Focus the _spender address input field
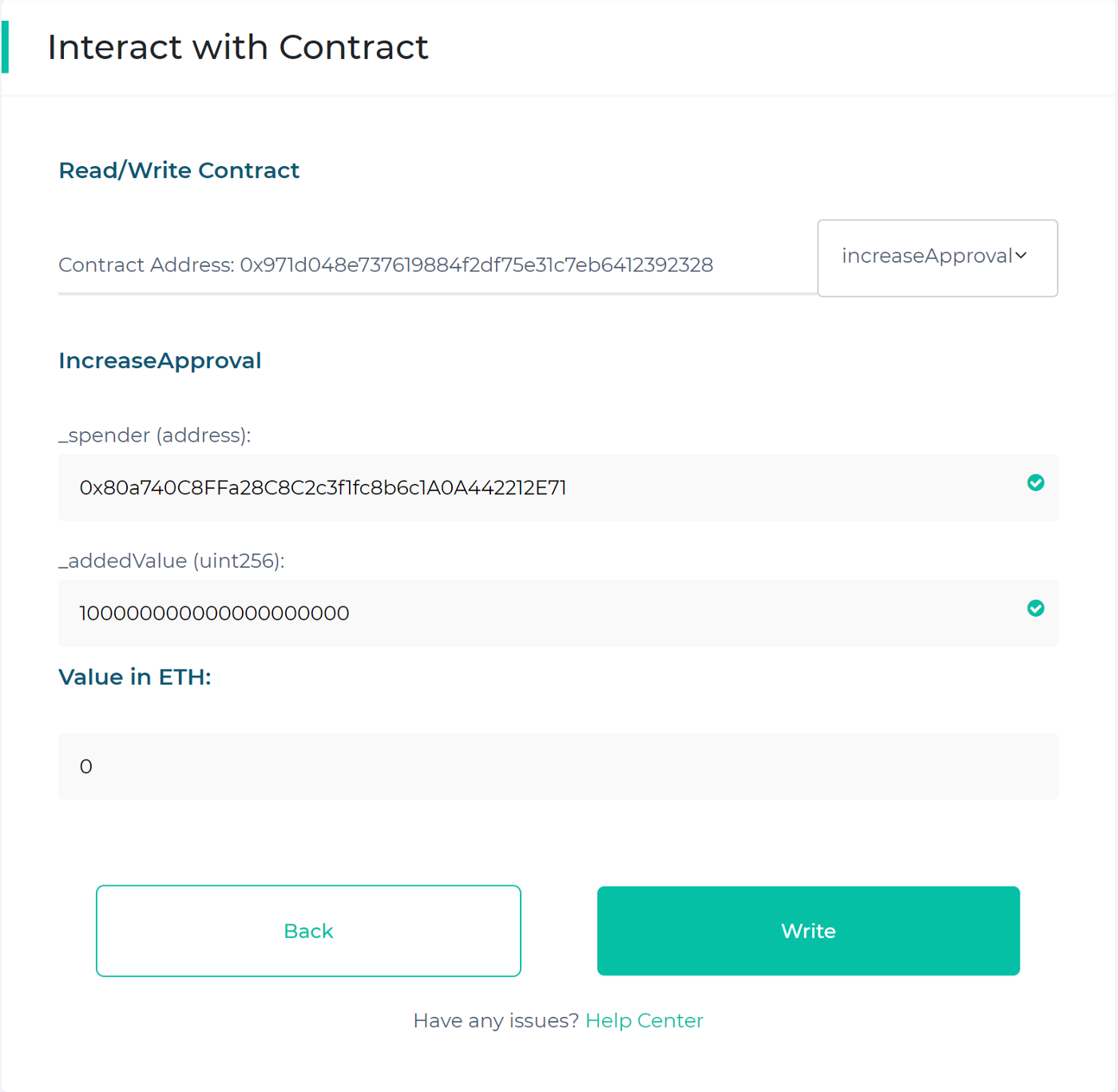Screen dimensions: 1118x1092 tap(558, 487)
